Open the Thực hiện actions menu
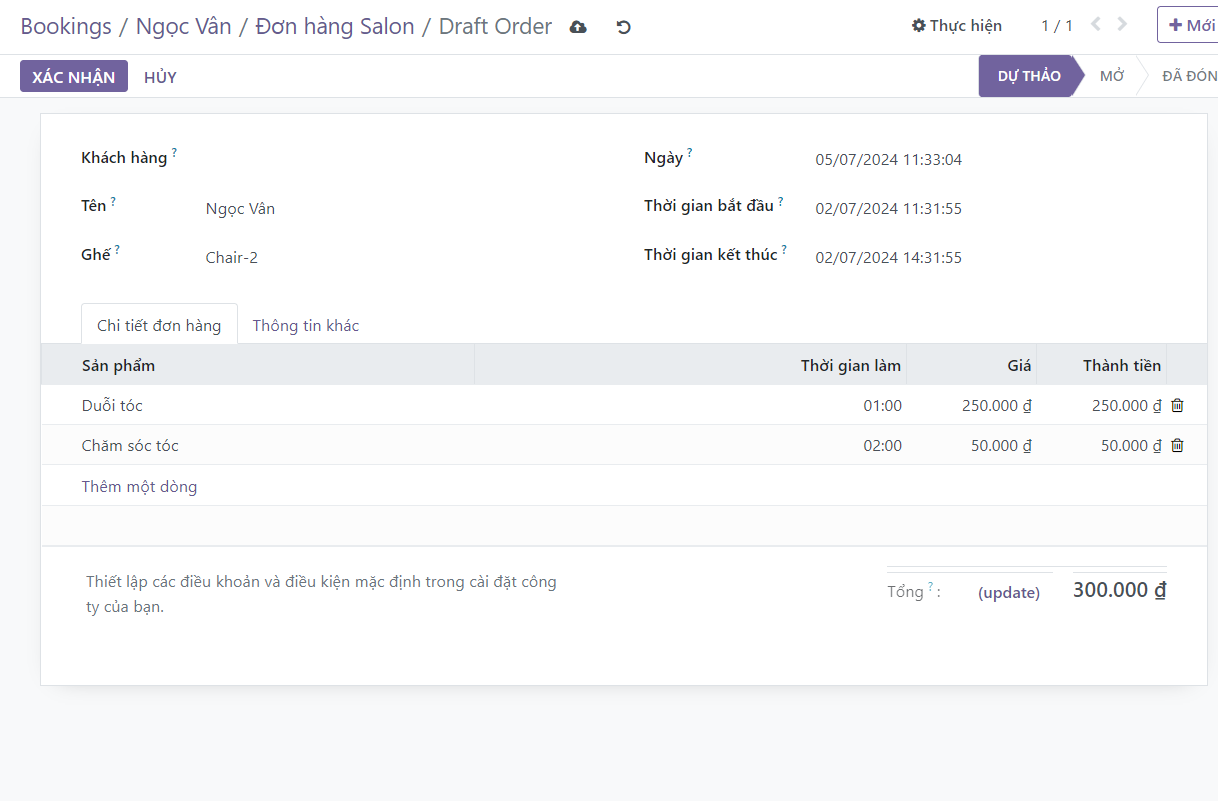This screenshot has height=801, width=1218. point(956,26)
